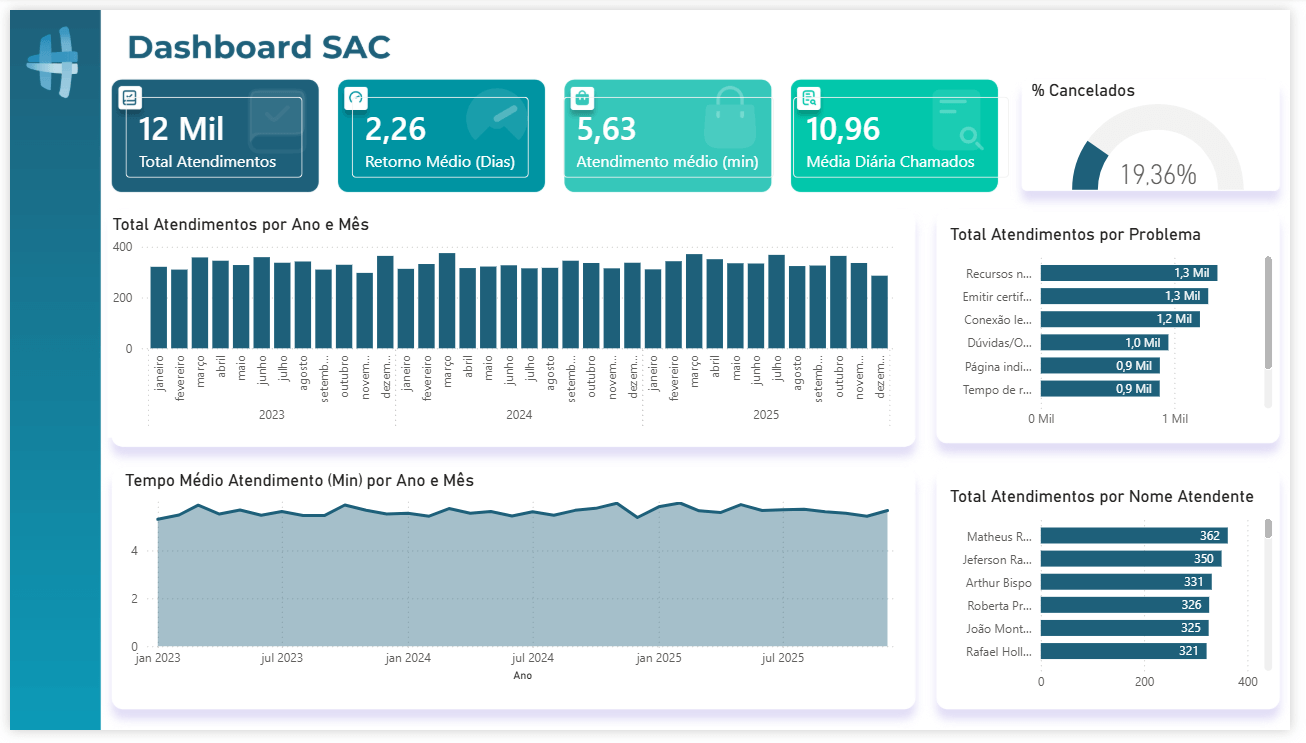Click the 2025 year label under bar chart
The height and width of the screenshot is (743, 1306).
tap(766, 414)
